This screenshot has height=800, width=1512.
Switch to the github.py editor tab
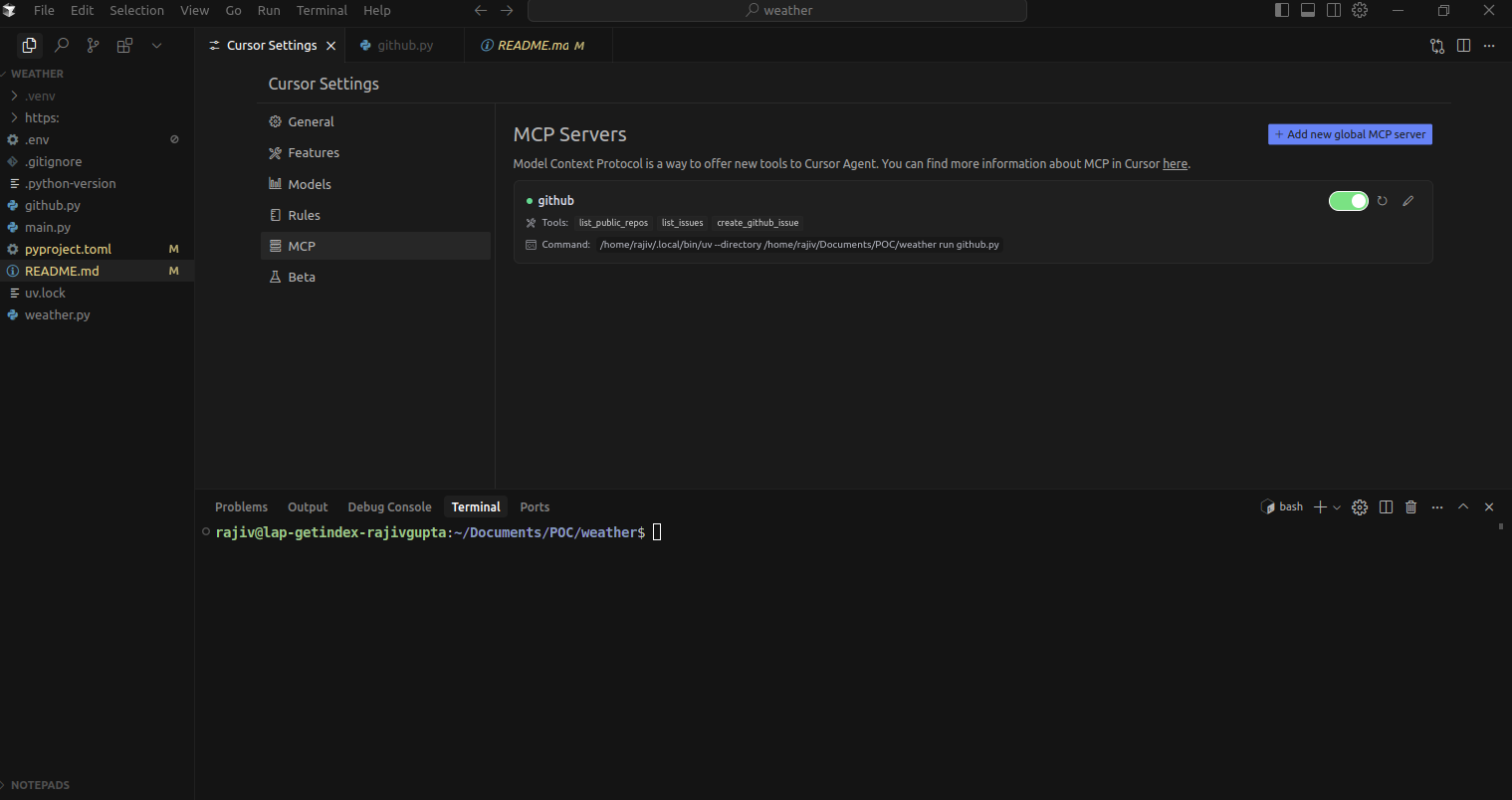(403, 46)
